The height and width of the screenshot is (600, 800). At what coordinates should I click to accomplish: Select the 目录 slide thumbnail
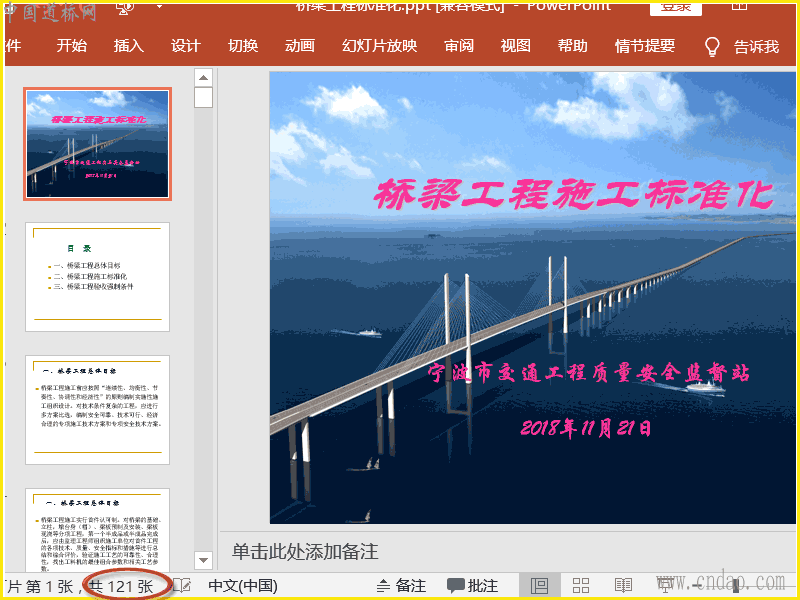[x=97, y=277]
